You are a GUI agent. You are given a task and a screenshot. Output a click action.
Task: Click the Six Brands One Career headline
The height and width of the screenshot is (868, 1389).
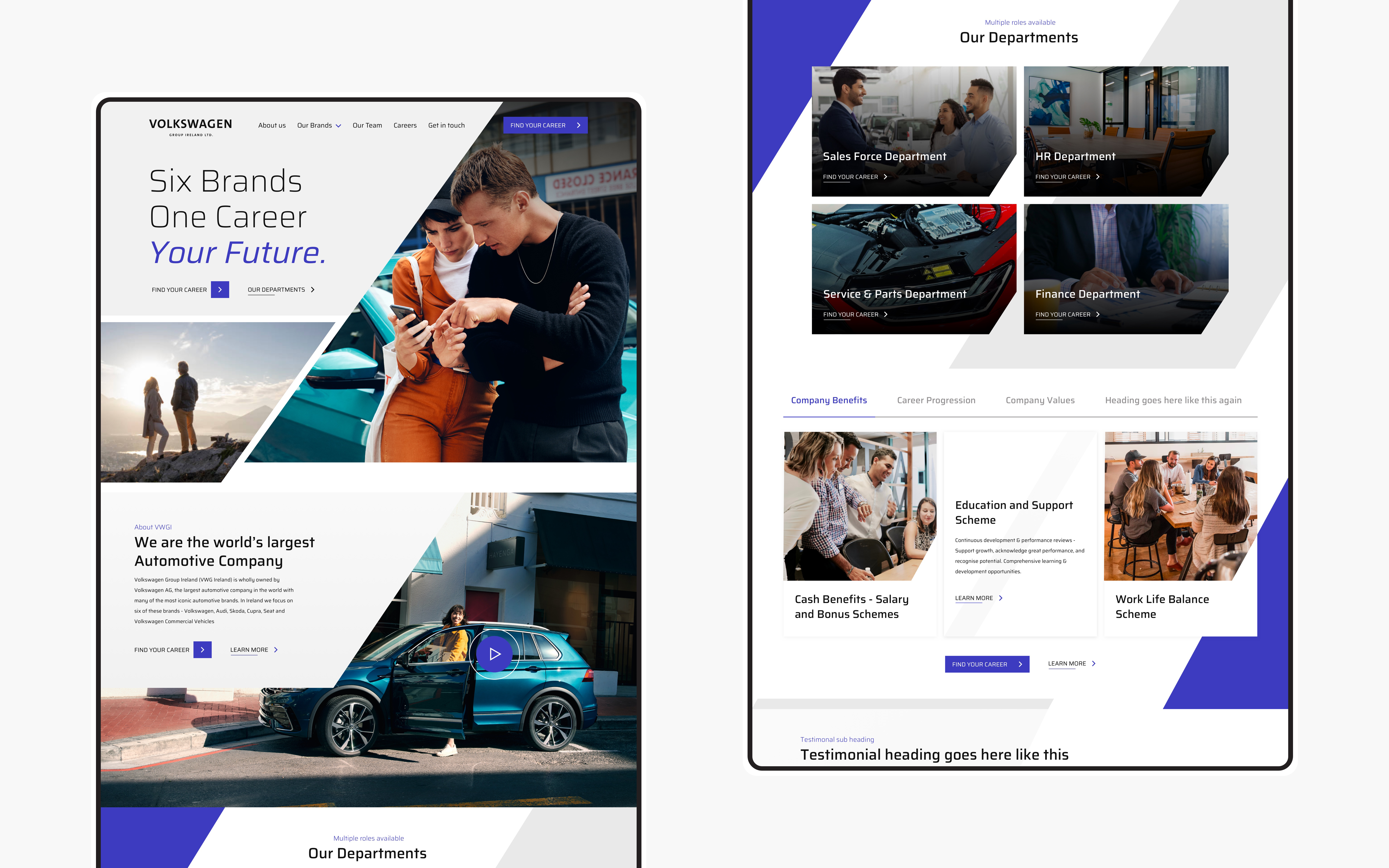[228, 199]
